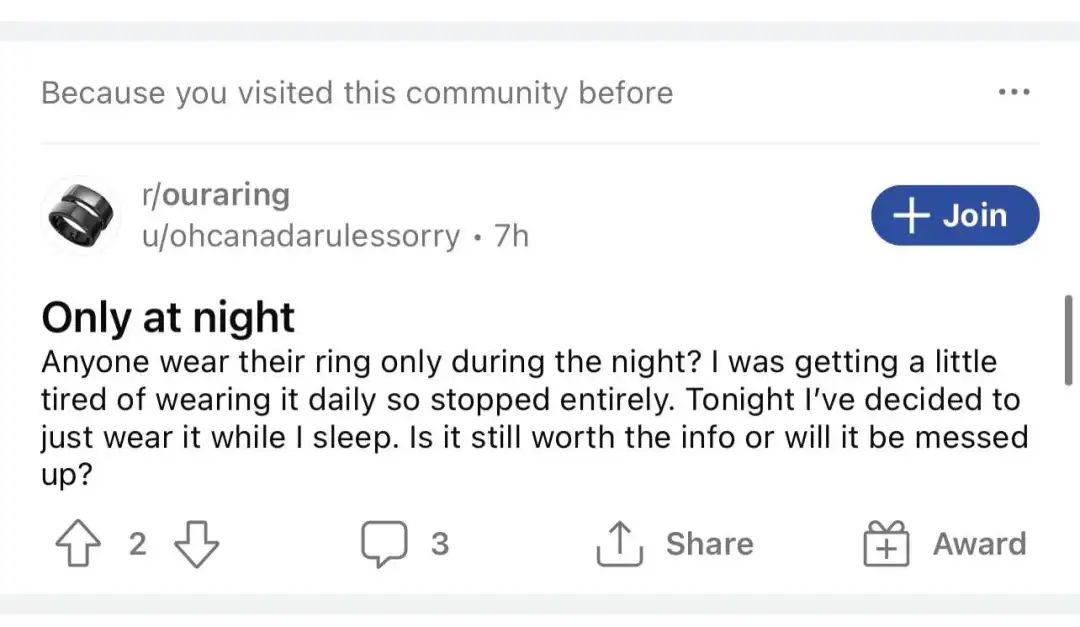This screenshot has width=1080, height=627.
Task: Open the three-dot post options menu
Action: (1013, 93)
